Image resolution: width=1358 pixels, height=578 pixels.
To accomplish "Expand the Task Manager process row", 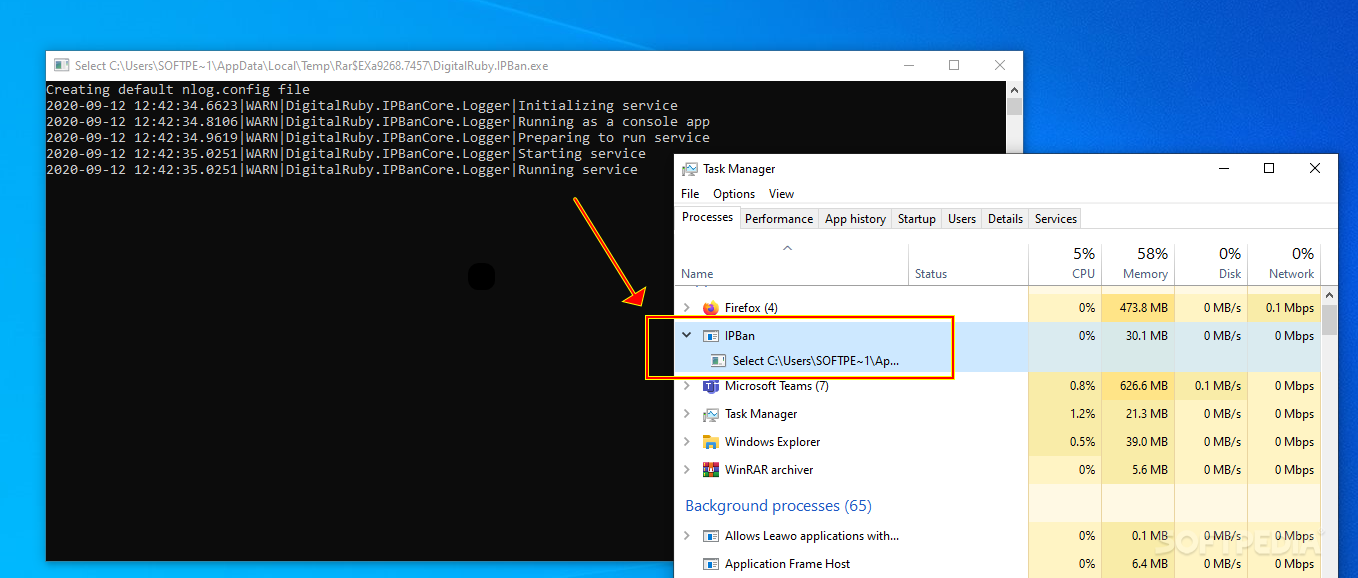I will click(686, 414).
